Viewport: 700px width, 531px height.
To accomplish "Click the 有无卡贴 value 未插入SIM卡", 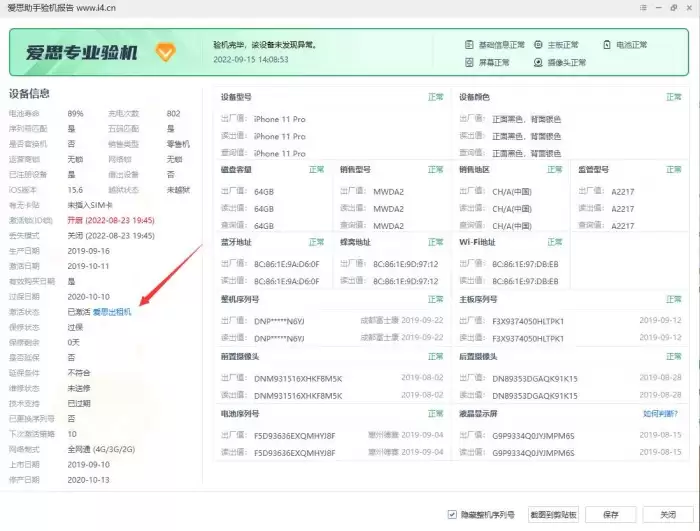I will click(90, 205).
